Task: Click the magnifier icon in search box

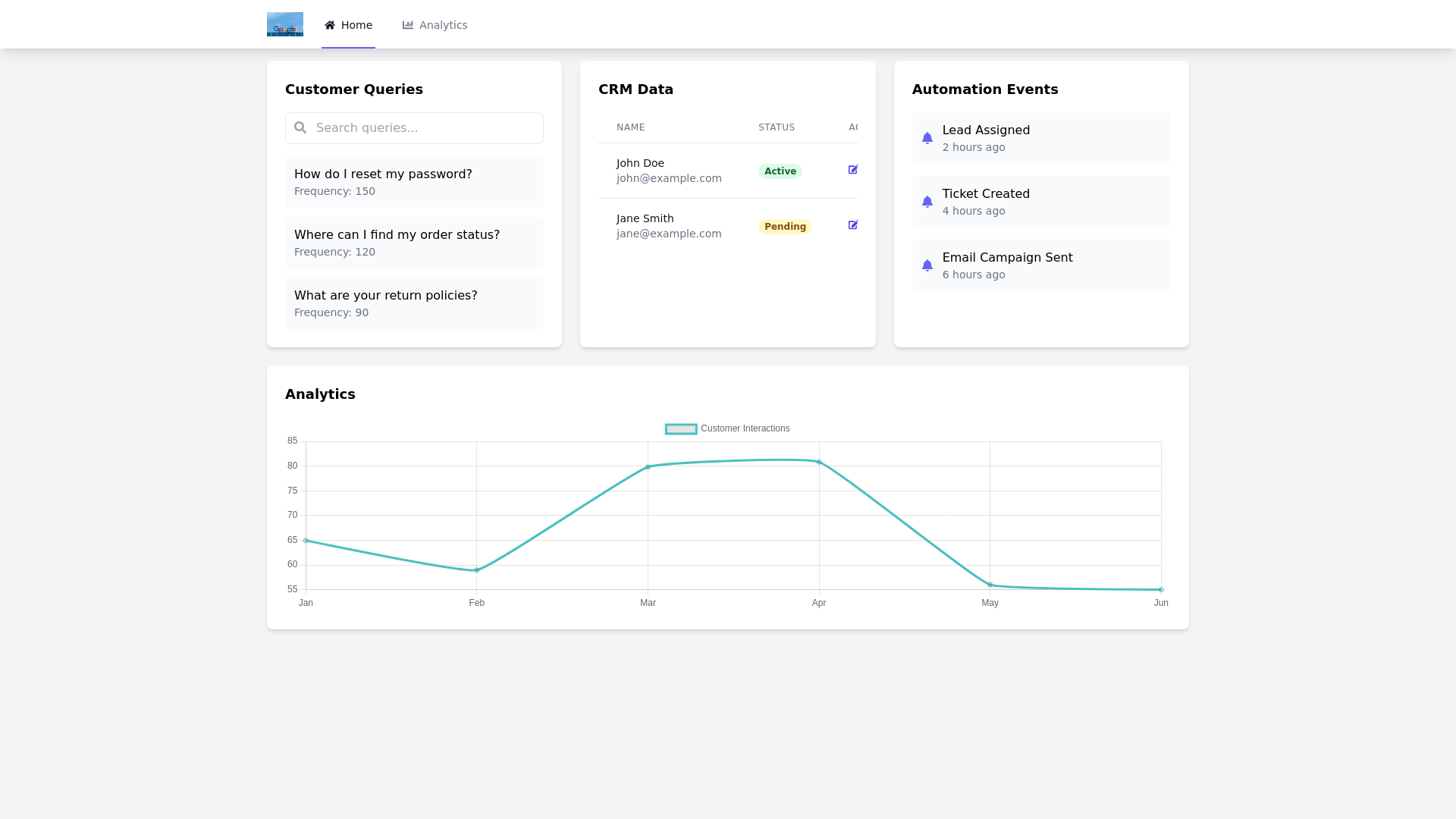Action: 300,127
